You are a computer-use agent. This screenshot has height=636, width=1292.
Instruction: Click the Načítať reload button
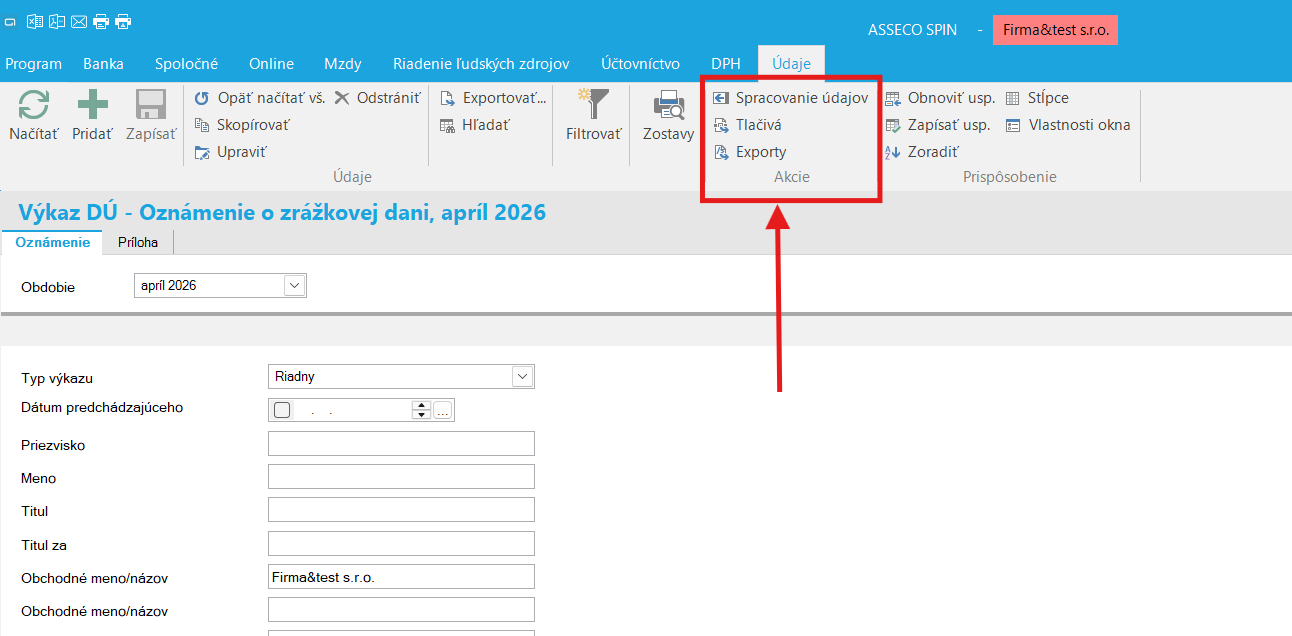(x=34, y=116)
